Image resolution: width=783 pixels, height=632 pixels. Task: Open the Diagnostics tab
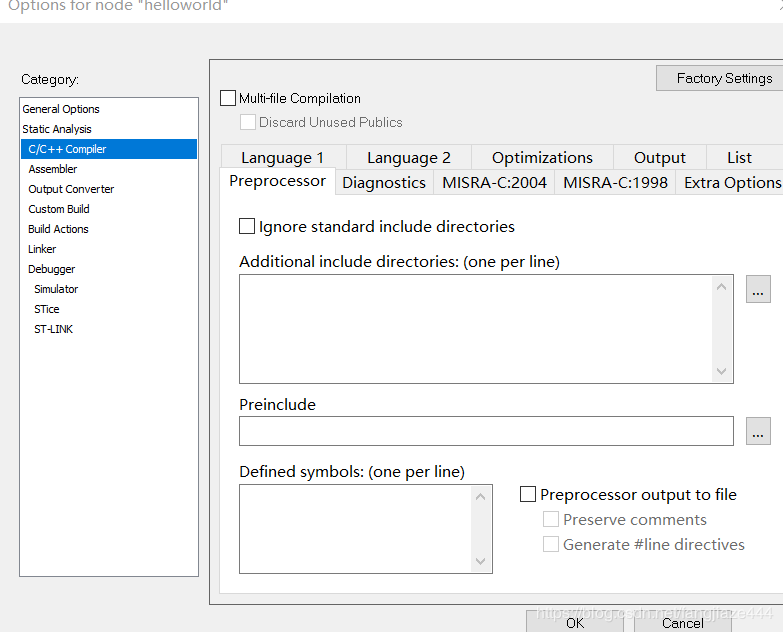click(x=384, y=183)
